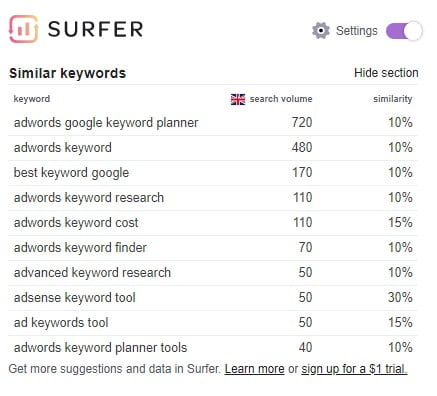437x396 pixels.
Task: Click the Surfer logo icon
Action: (23, 29)
